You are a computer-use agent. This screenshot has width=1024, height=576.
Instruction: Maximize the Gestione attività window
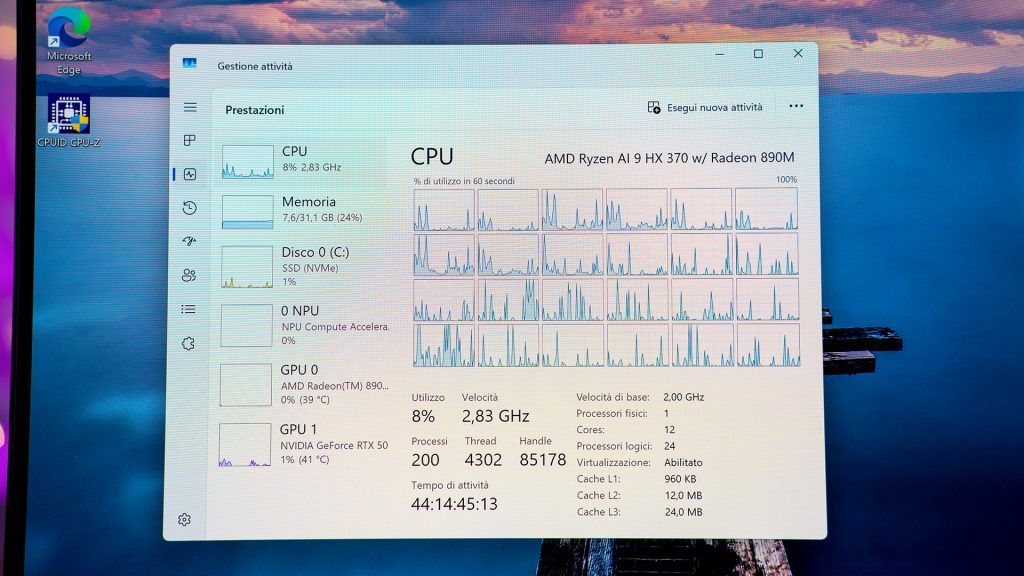click(758, 54)
